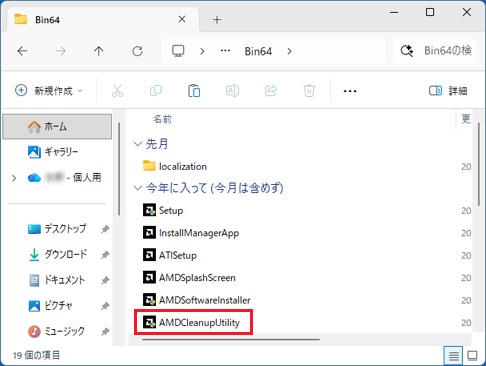The height and width of the screenshot is (366, 486).
Task: Open ダウンロード quick access folder
Action: click(x=57, y=255)
